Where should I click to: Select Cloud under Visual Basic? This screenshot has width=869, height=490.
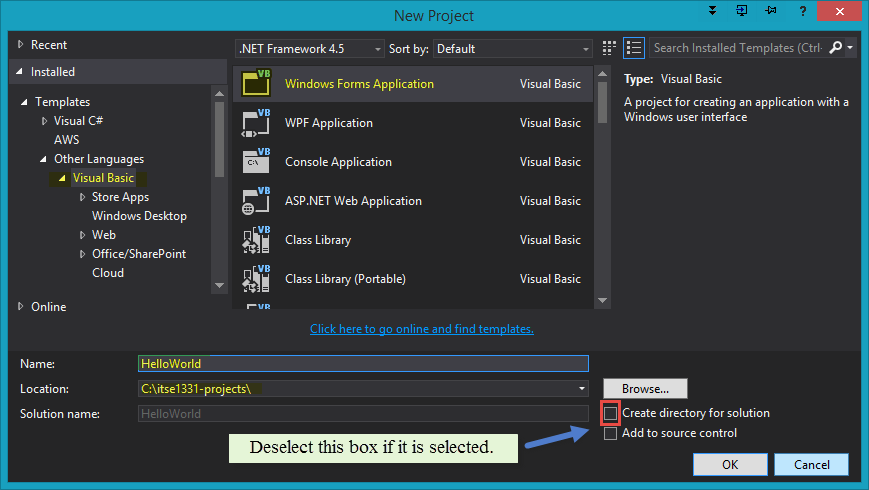[108, 273]
